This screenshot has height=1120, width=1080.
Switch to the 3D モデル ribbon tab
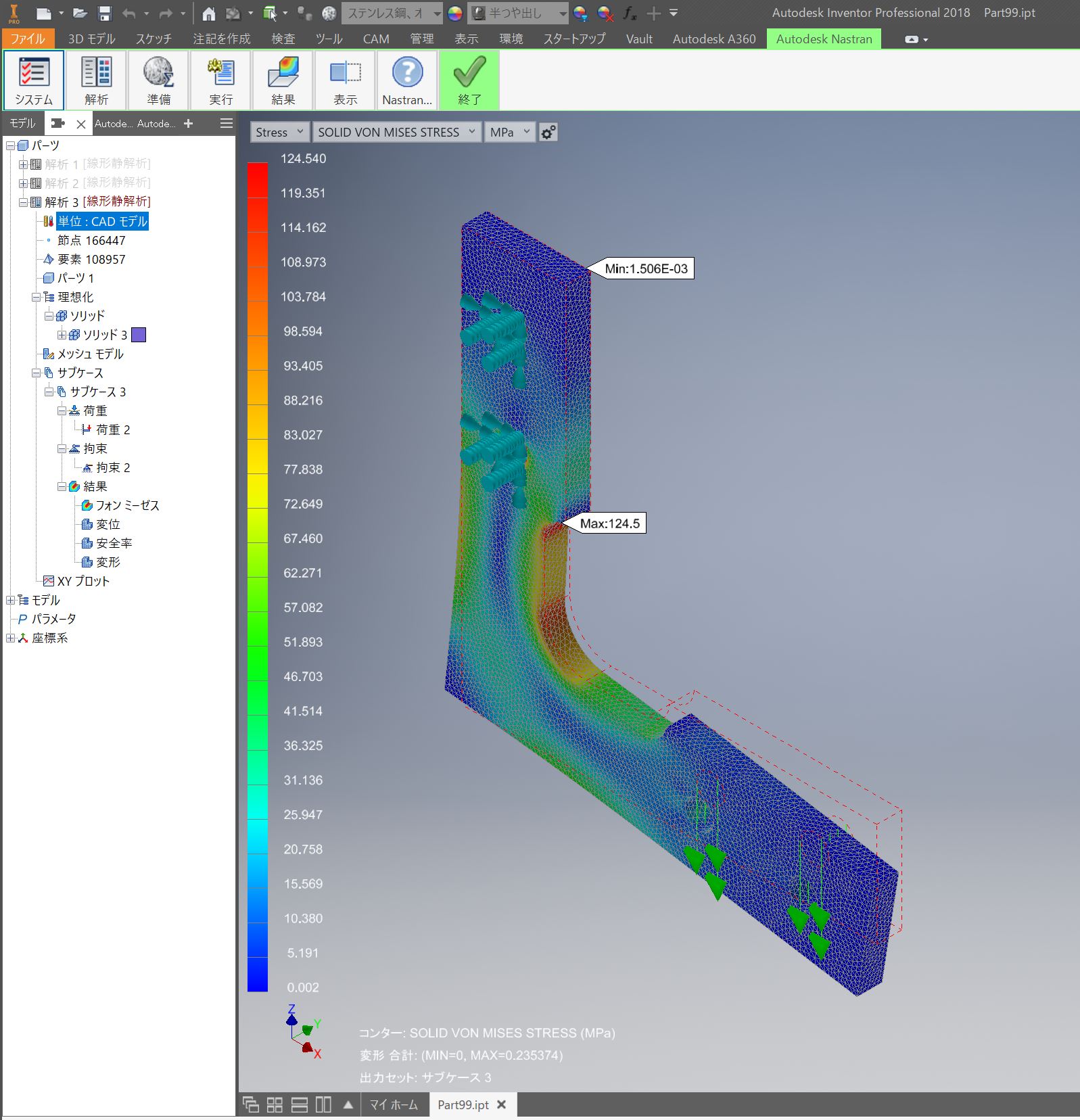click(x=91, y=39)
